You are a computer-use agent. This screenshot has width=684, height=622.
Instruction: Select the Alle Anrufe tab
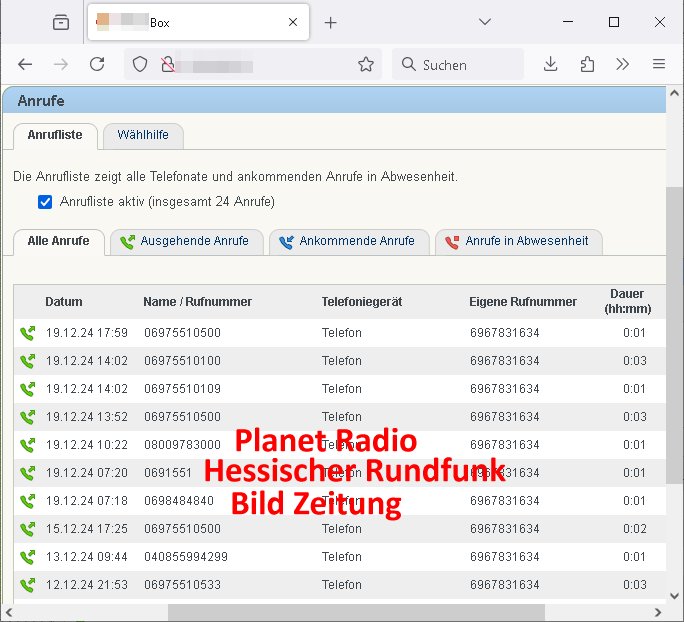click(58, 241)
